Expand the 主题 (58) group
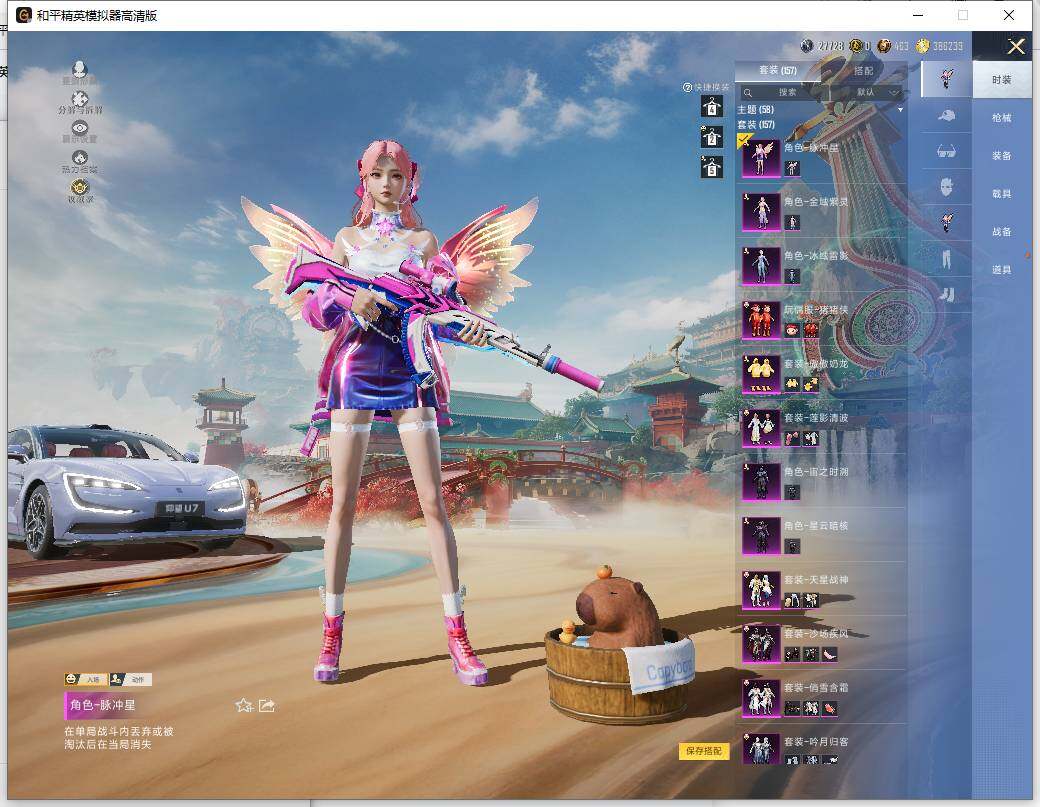1040x807 pixels. [755, 109]
